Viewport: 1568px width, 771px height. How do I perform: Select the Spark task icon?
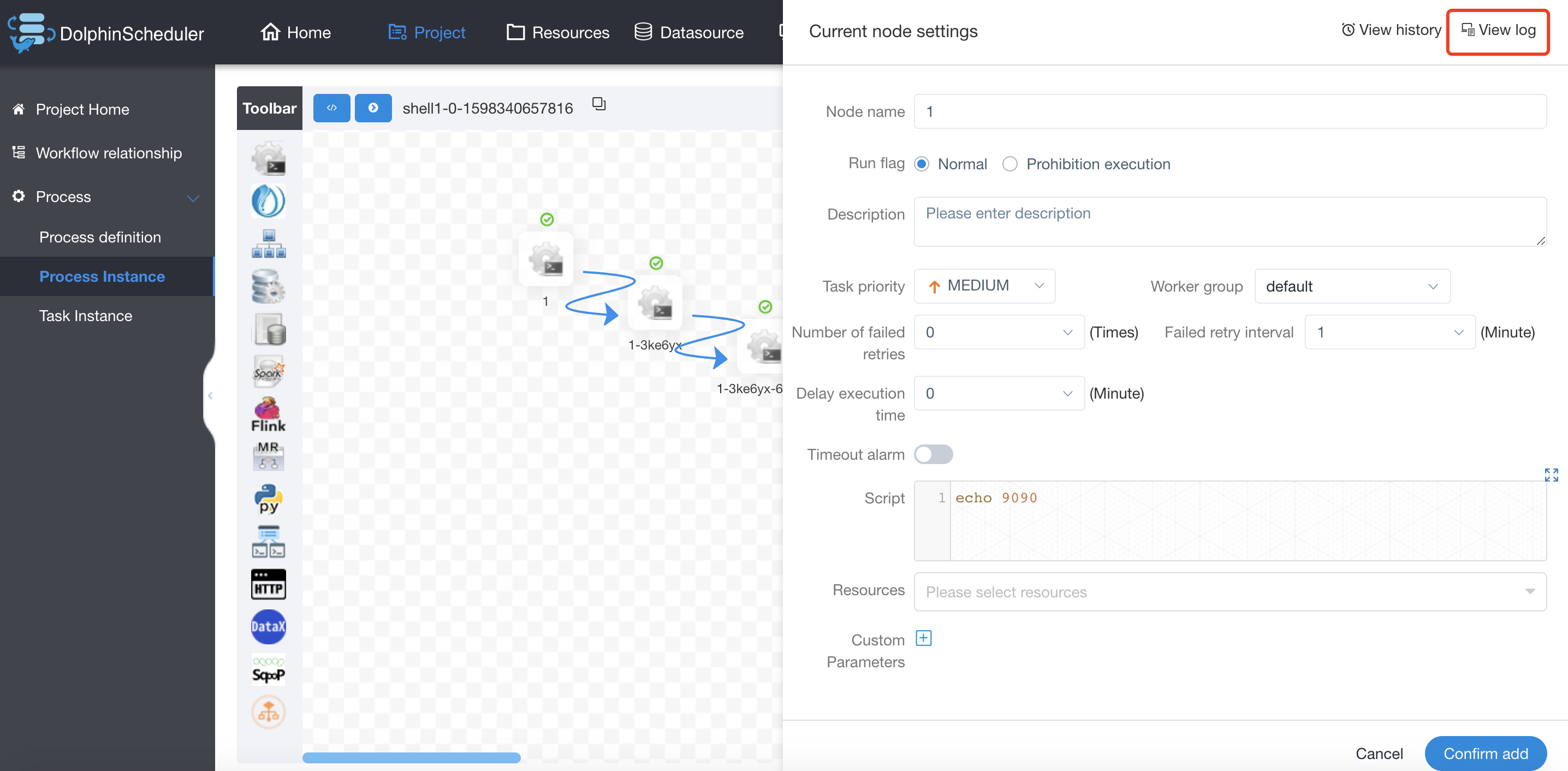tap(269, 371)
